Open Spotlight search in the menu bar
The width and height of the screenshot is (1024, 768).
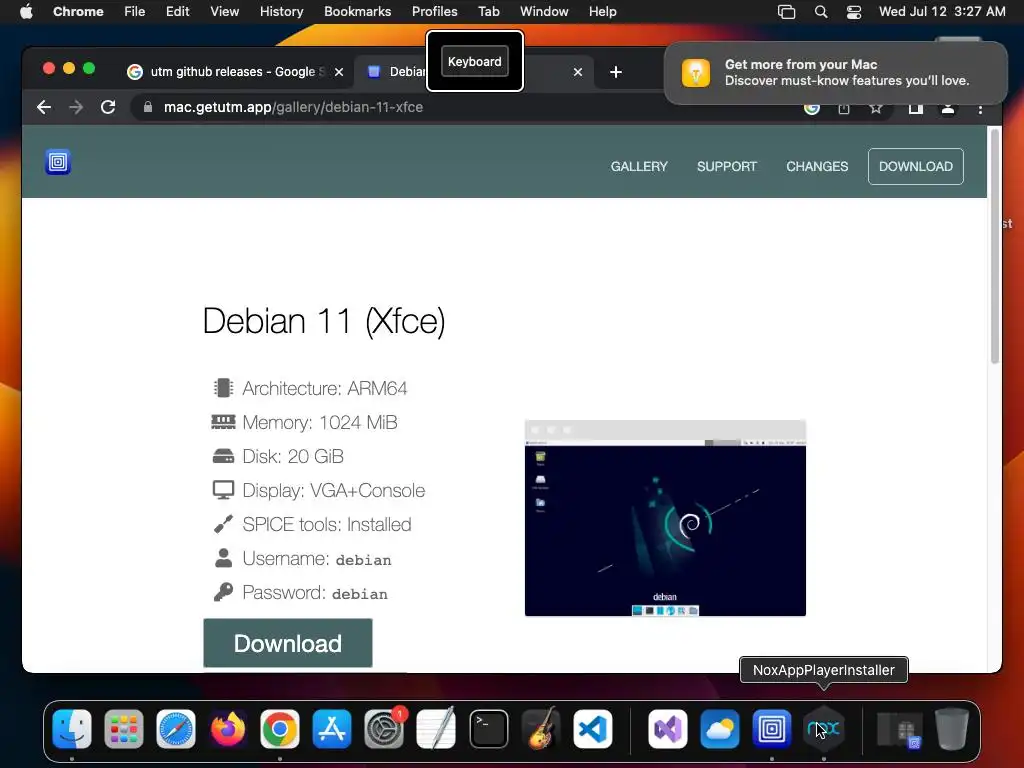(x=821, y=12)
